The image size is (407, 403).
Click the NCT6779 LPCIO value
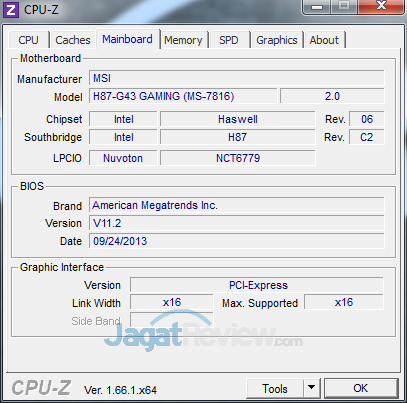point(238,158)
